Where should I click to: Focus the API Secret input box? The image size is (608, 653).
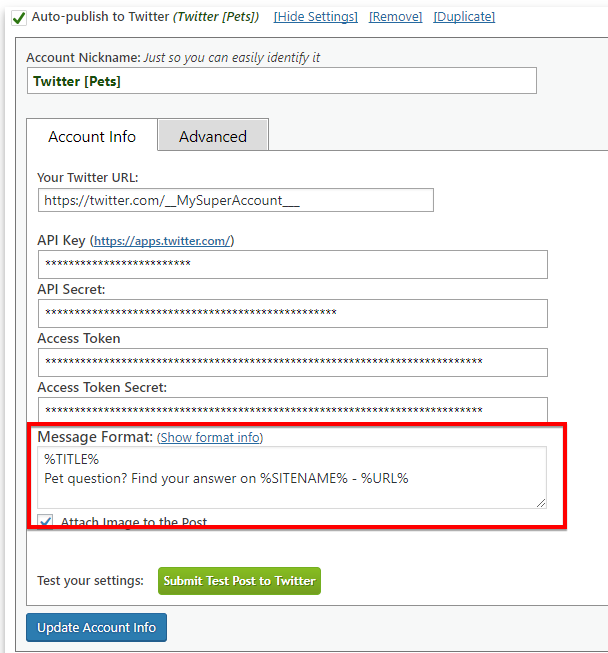(x=292, y=313)
